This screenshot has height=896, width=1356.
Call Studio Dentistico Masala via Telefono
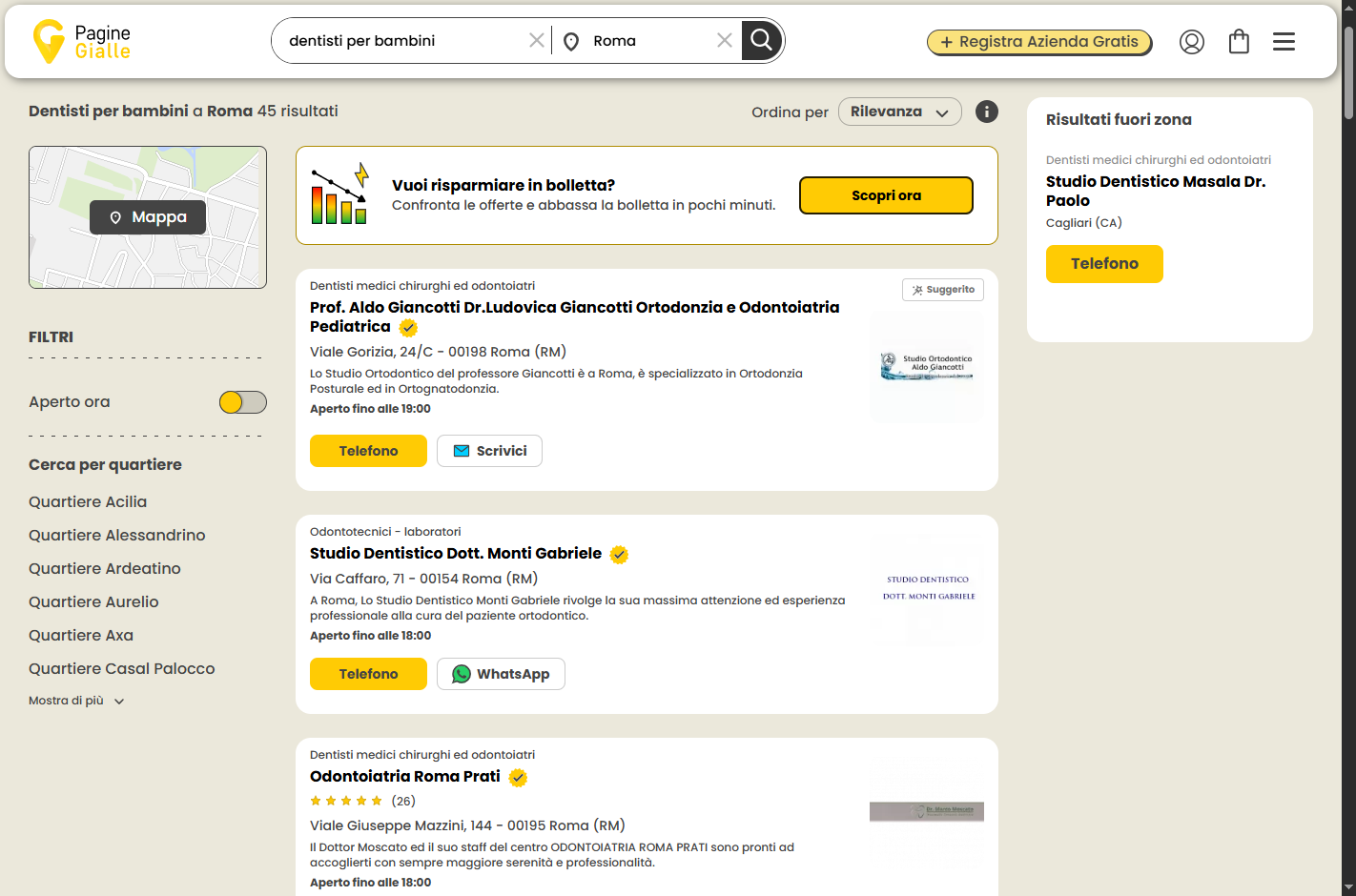pyautogui.click(x=1104, y=264)
